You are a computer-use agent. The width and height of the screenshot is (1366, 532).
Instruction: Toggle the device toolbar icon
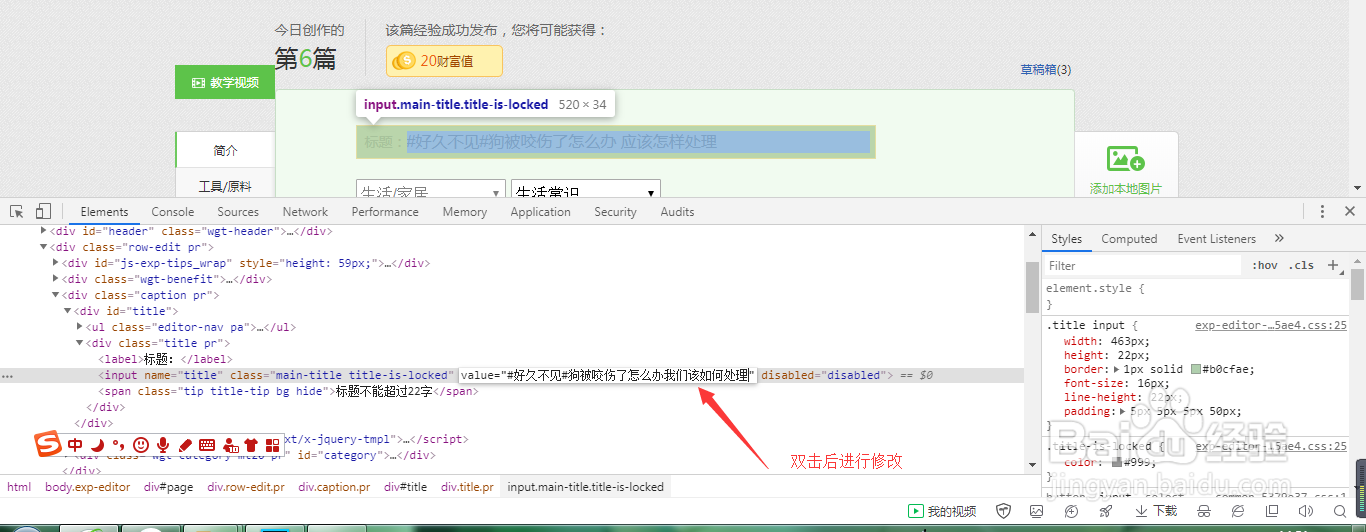coord(43,211)
